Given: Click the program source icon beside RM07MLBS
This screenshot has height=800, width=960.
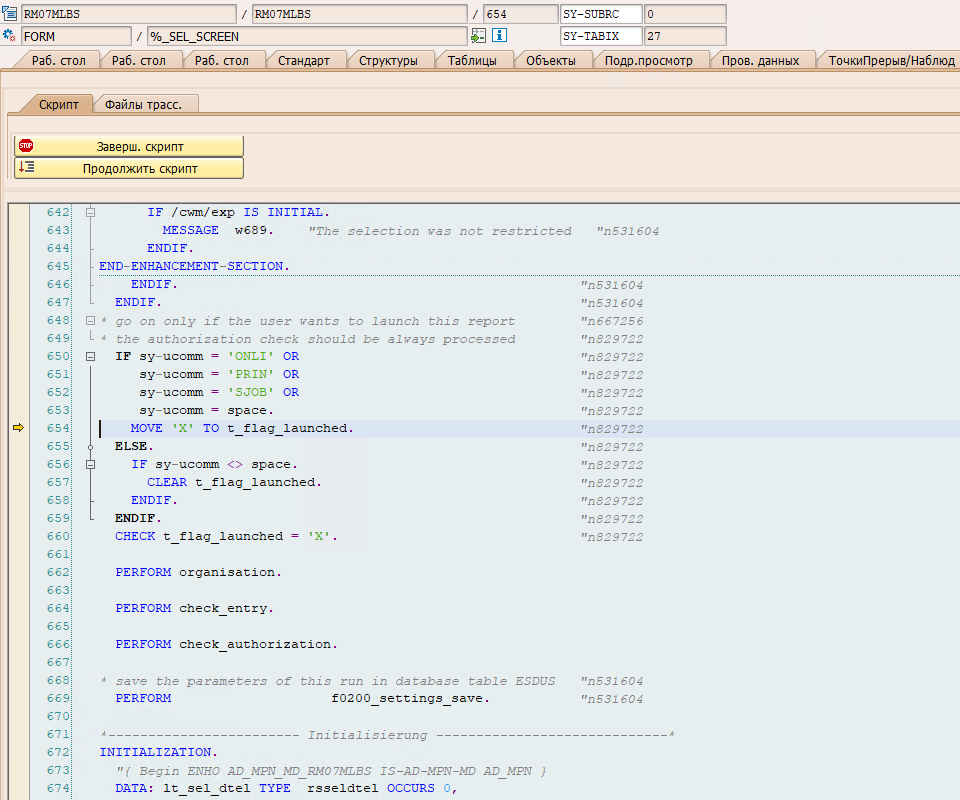Looking at the screenshot, I should (x=10, y=14).
